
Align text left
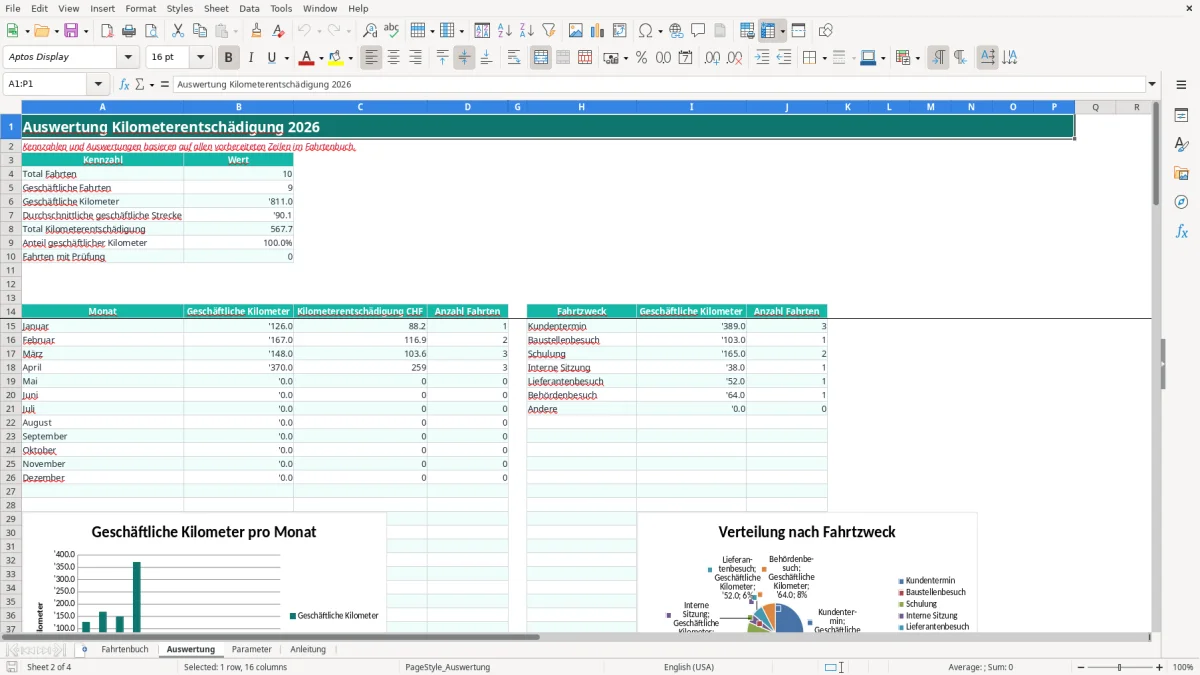point(371,58)
